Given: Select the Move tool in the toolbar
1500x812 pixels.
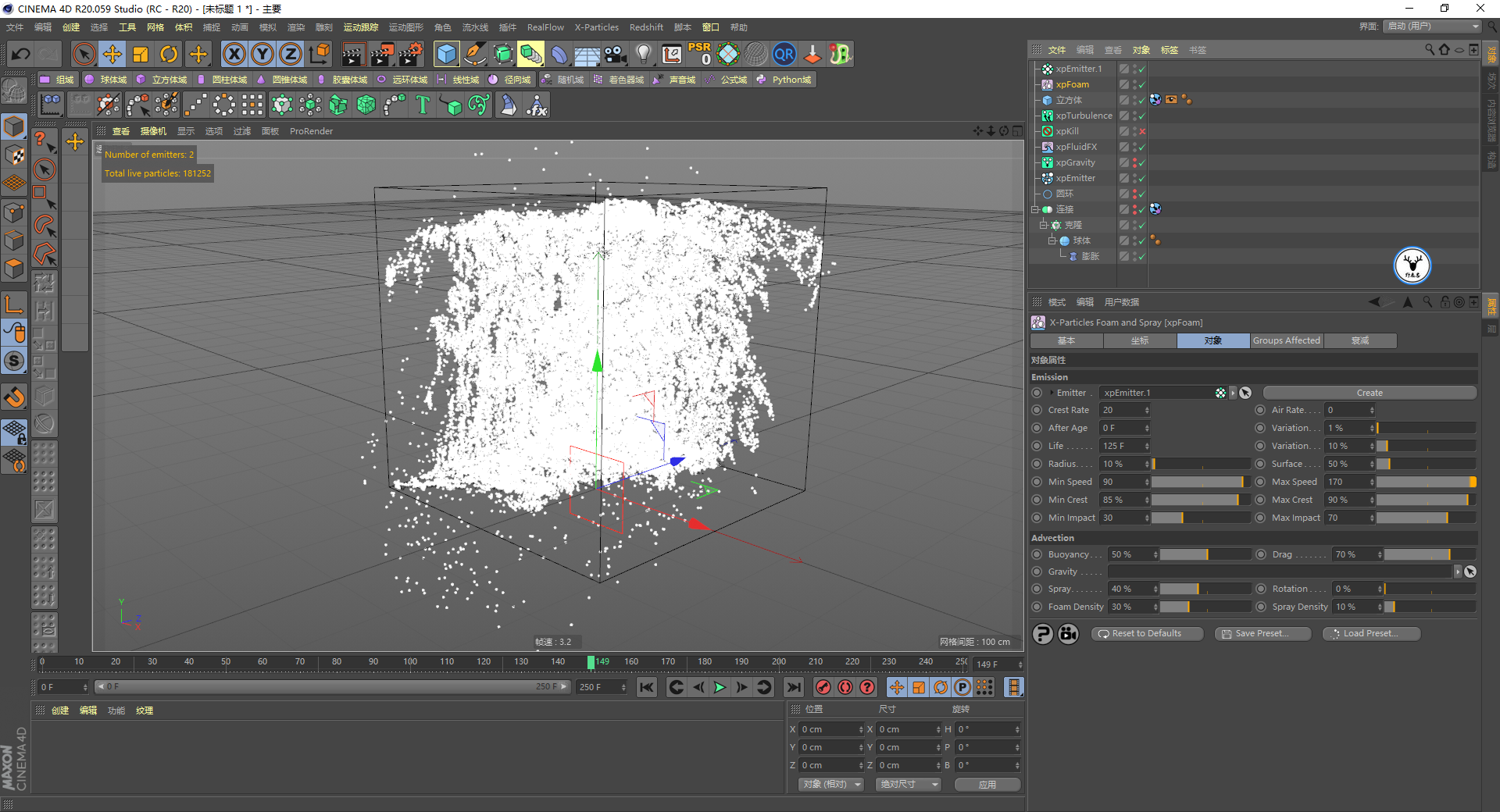Looking at the screenshot, I should 112,54.
